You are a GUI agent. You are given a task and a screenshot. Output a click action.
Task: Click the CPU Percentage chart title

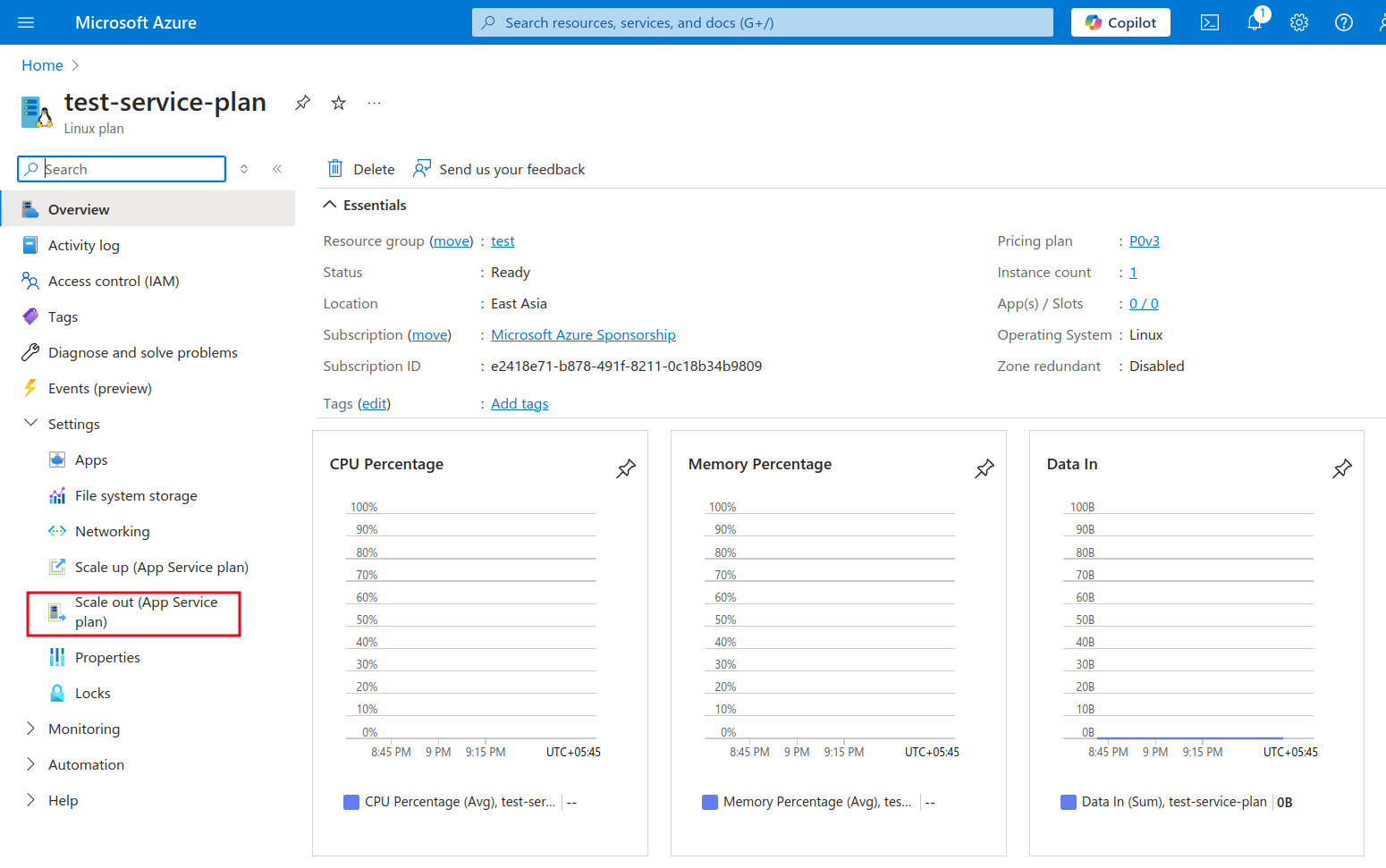(x=386, y=464)
